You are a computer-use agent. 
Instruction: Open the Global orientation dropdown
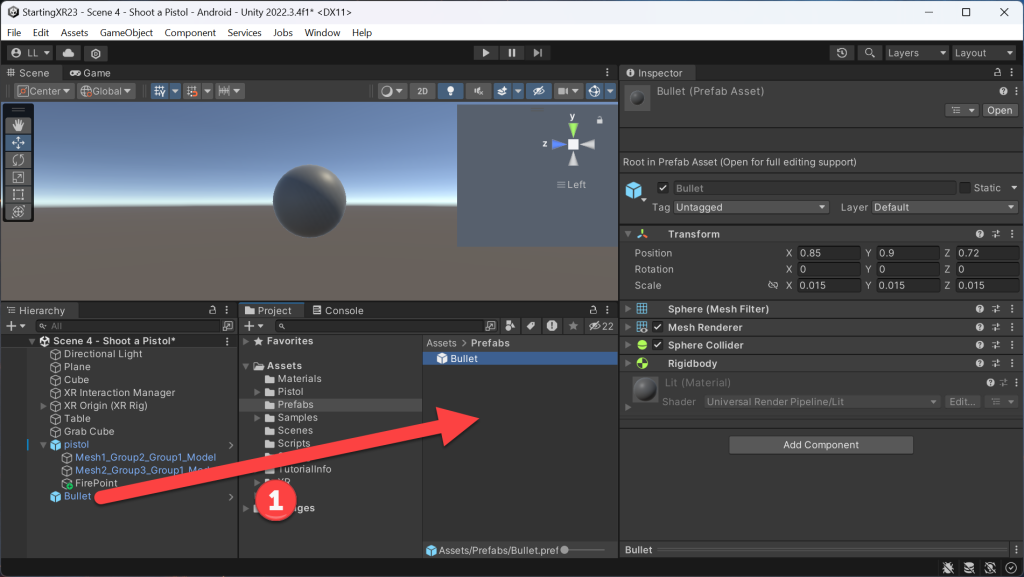coord(106,91)
